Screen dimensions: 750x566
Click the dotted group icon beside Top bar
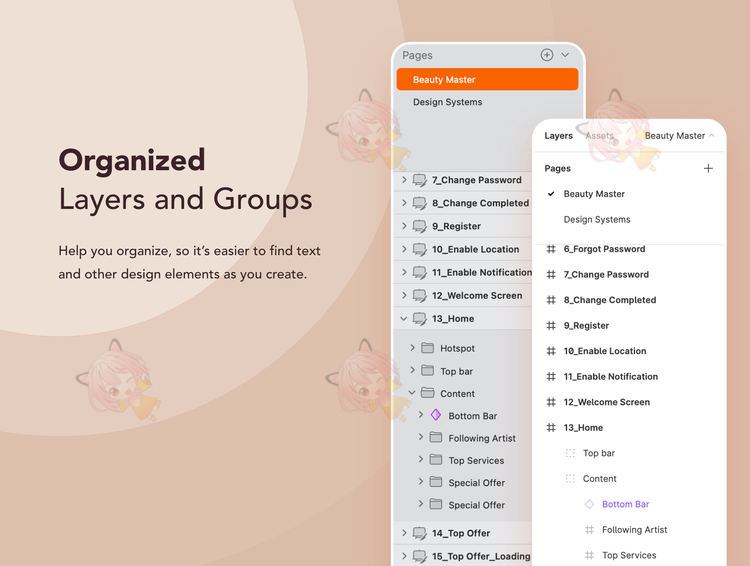pos(570,453)
